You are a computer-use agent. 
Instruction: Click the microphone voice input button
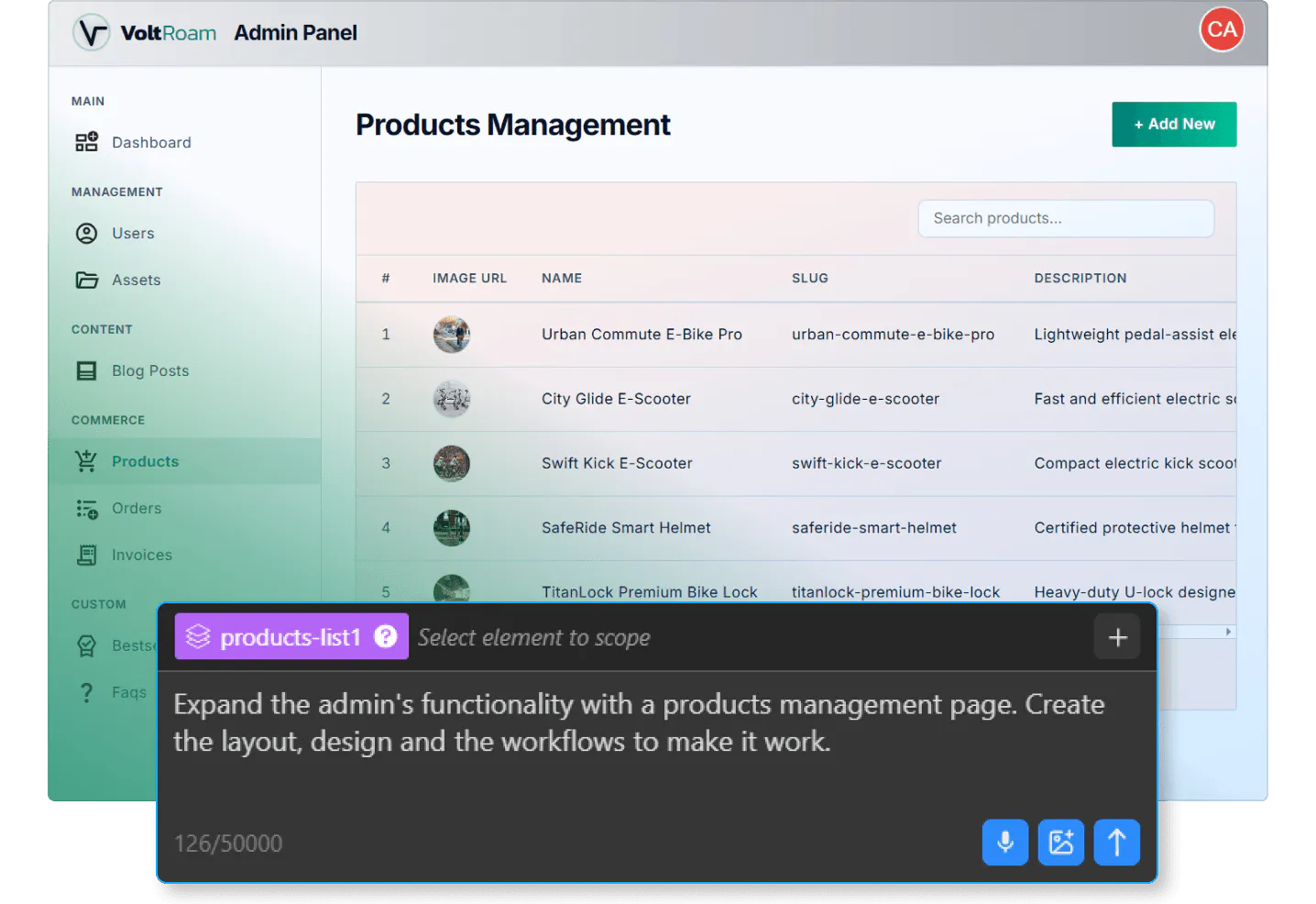click(x=1005, y=842)
